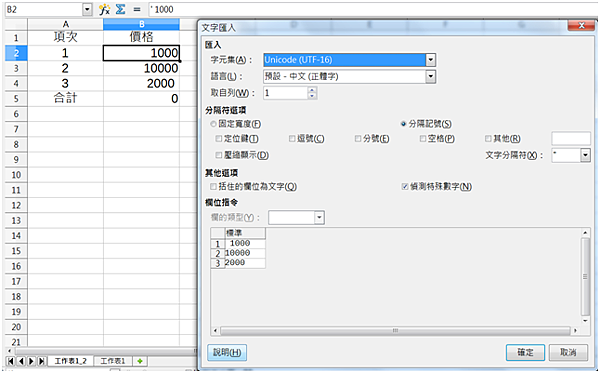The height and width of the screenshot is (373, 600).
Task: Enable the 空格 separator checkbox
Action: 423,138
